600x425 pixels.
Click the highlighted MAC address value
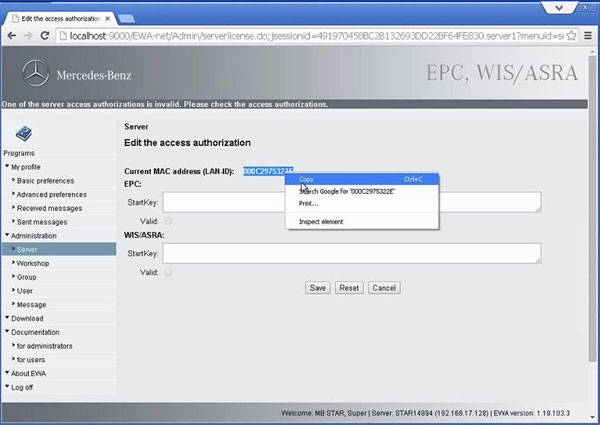coord(268,171)
